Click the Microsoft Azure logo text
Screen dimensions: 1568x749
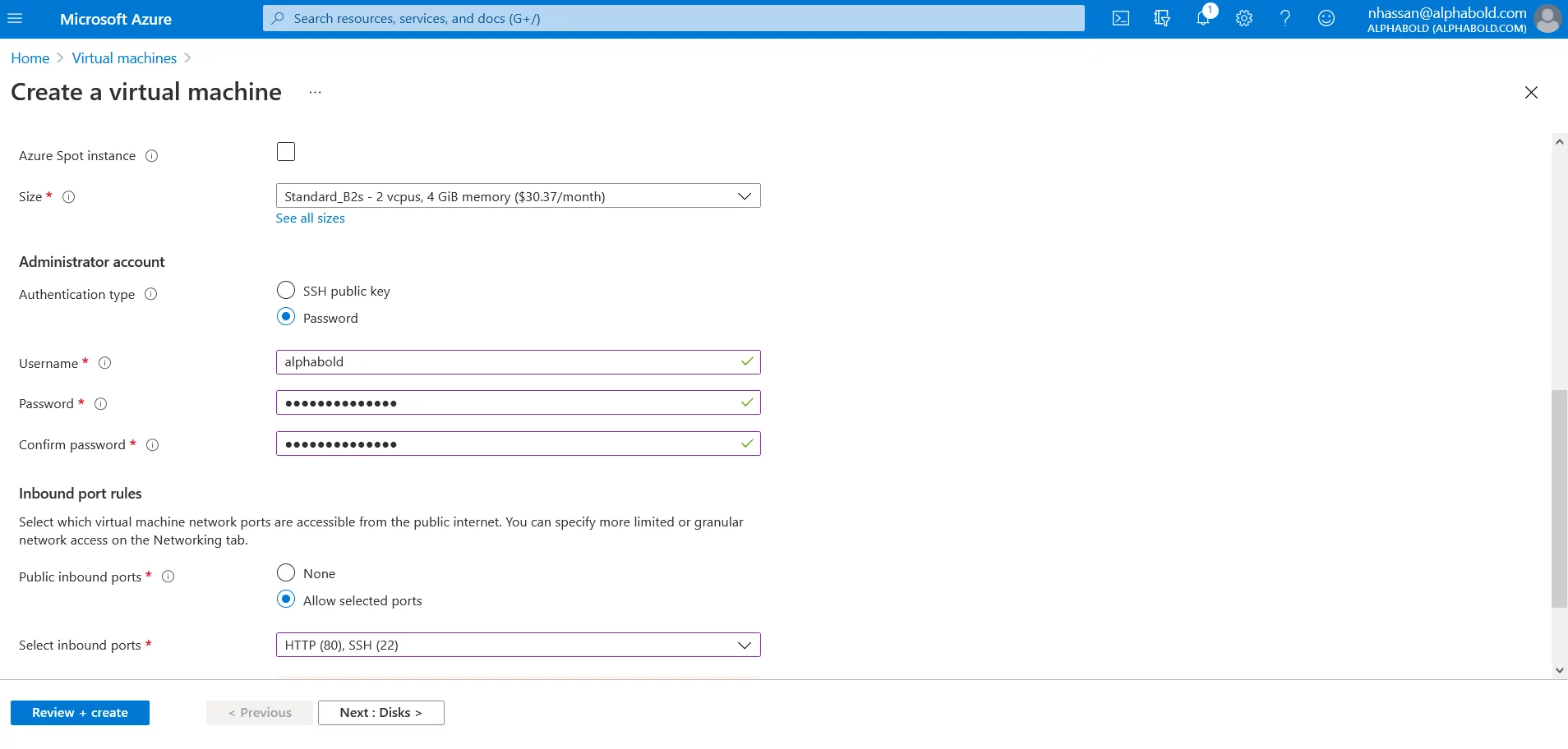pos(116,19)
